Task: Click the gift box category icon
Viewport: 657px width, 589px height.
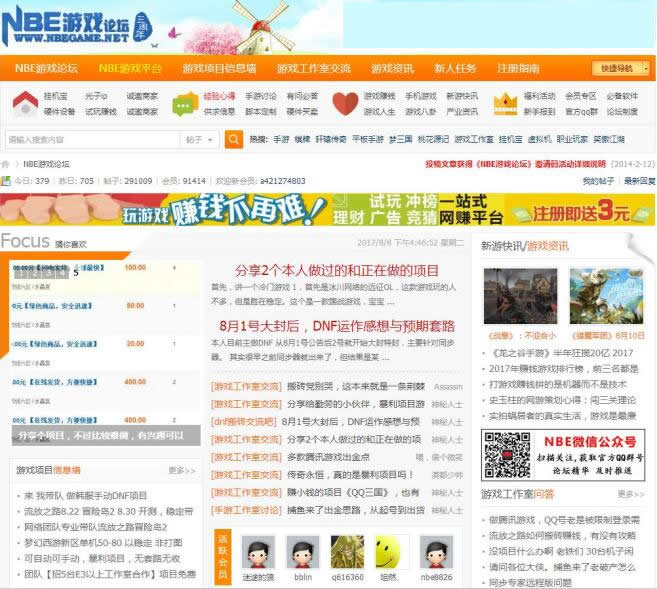Action: pyautogui.click(x=507, y=103)
